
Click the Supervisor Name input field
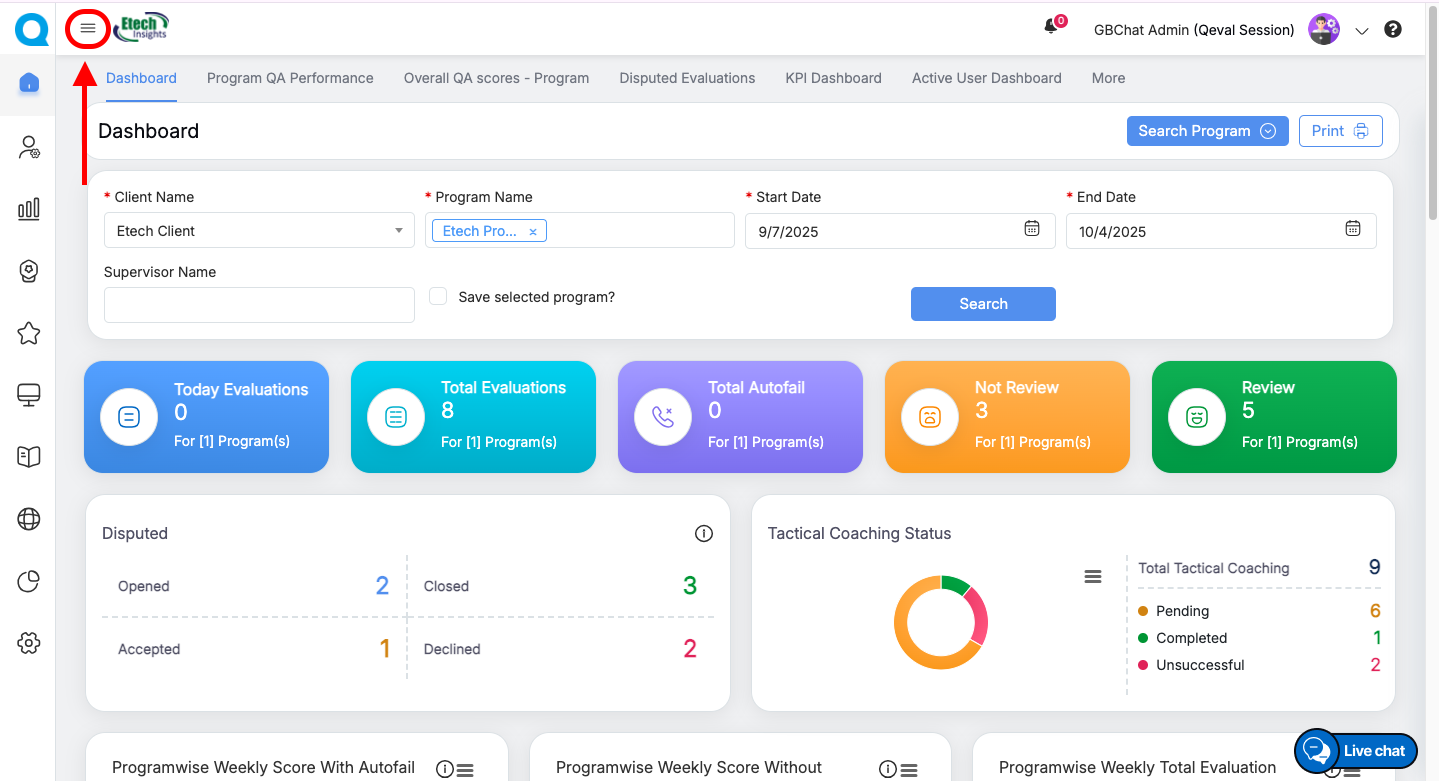coord(259,305)
